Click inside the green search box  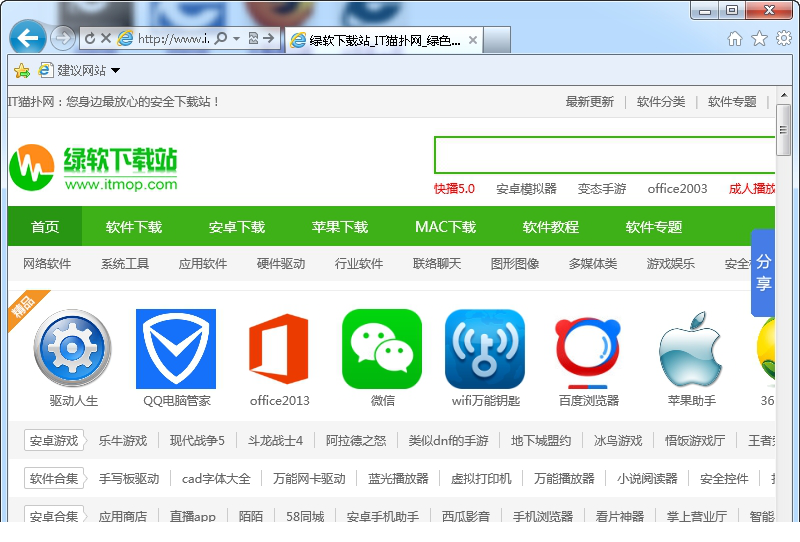click(604, 155)
